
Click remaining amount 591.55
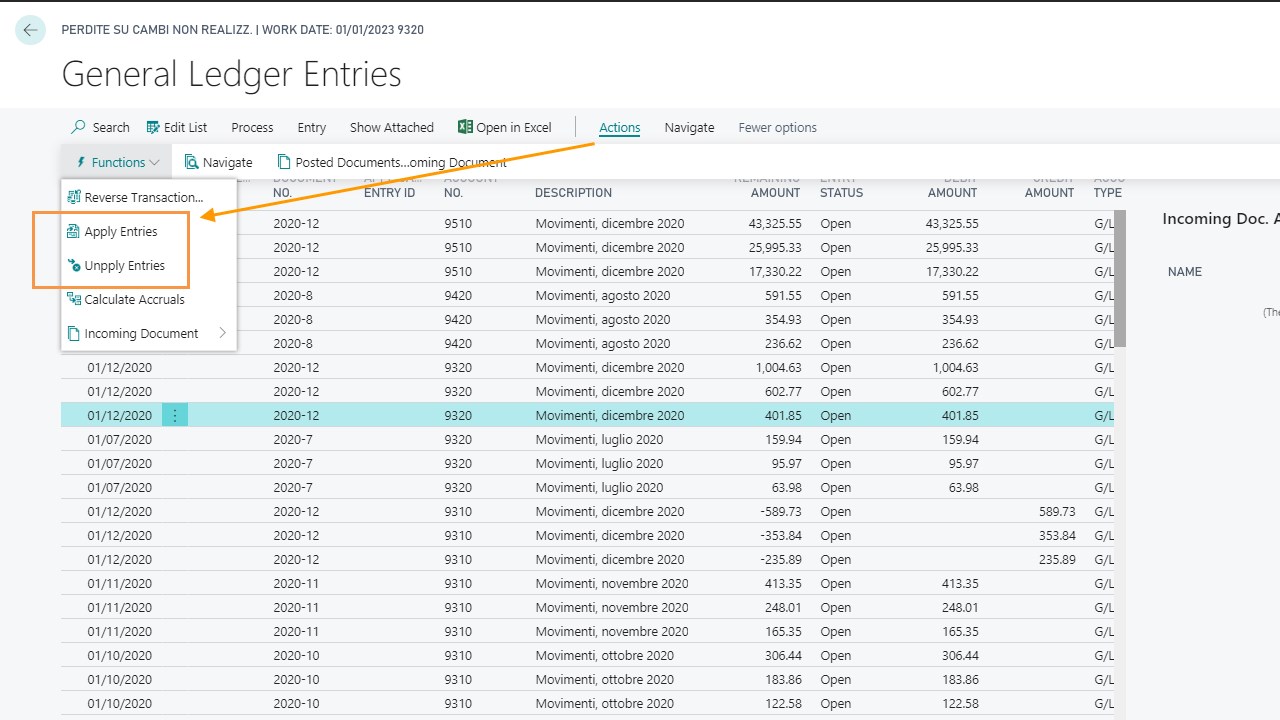coord(784,295)
